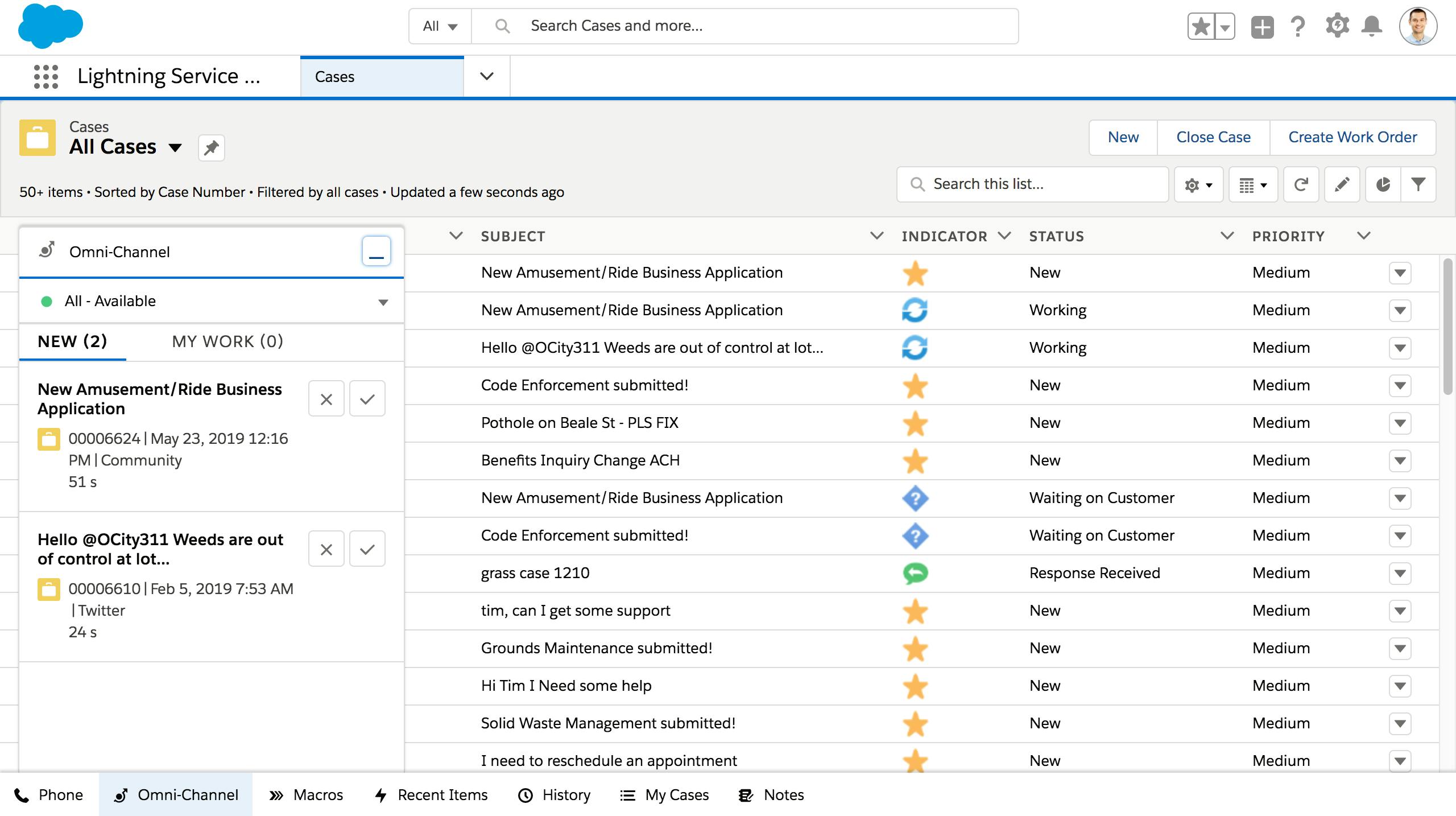Open the Macros utility

coord(307,795)
